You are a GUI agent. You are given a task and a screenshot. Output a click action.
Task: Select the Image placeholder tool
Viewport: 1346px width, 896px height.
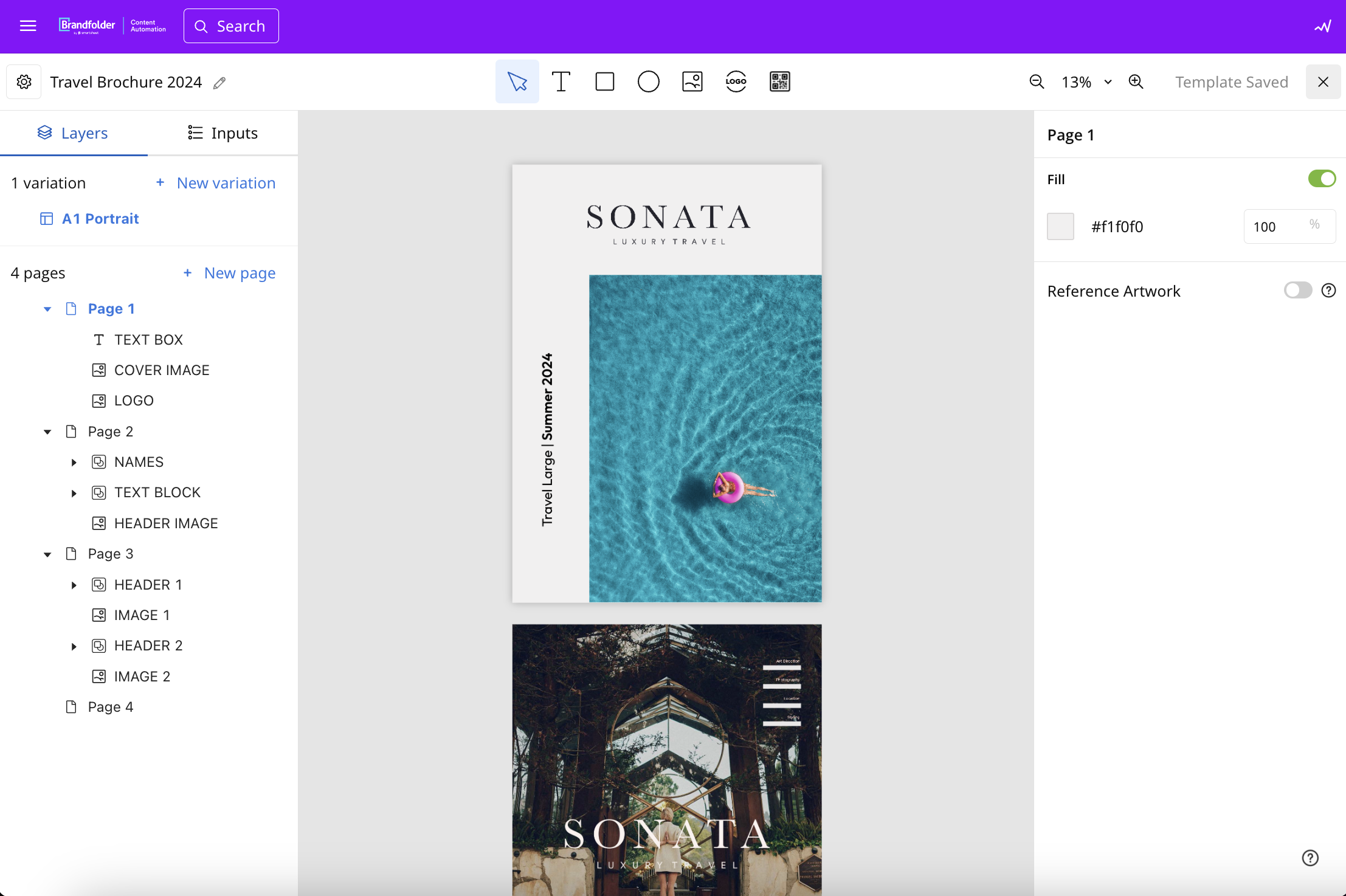tap(692, 81)
